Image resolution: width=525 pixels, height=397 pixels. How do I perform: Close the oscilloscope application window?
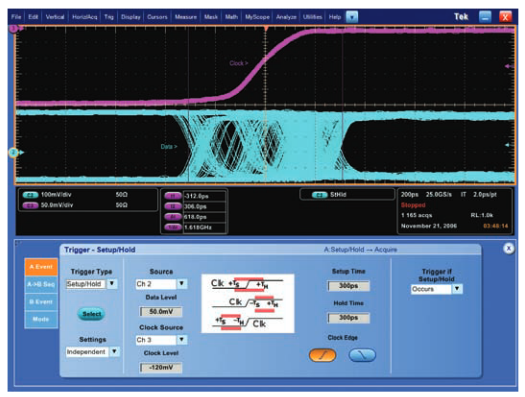coord(505,17)
